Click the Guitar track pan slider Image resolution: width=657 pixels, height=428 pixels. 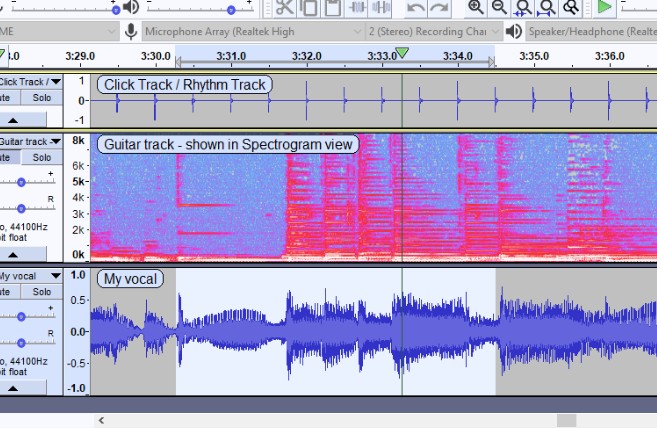click(21, 208)
